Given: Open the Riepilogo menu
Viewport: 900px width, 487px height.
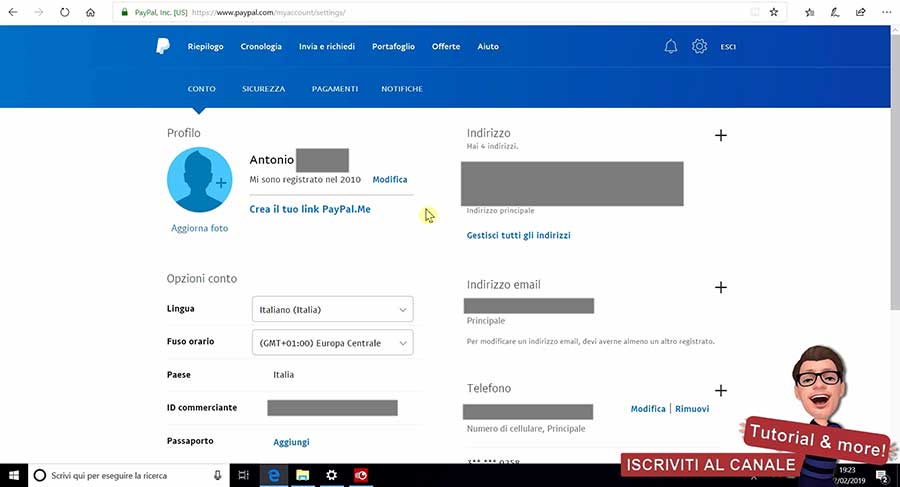Looking at the screenshot, I should click(x=205, y=47).
